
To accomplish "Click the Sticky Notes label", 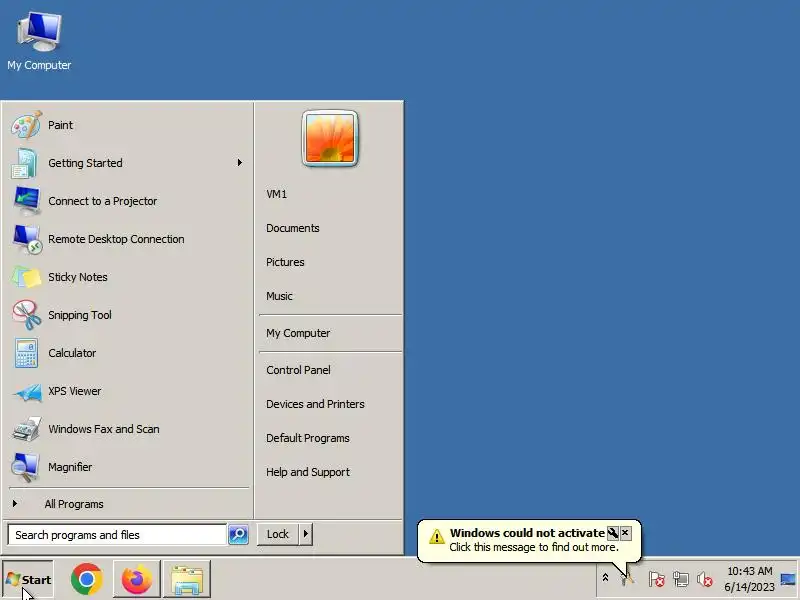I will tap(78, 277).
